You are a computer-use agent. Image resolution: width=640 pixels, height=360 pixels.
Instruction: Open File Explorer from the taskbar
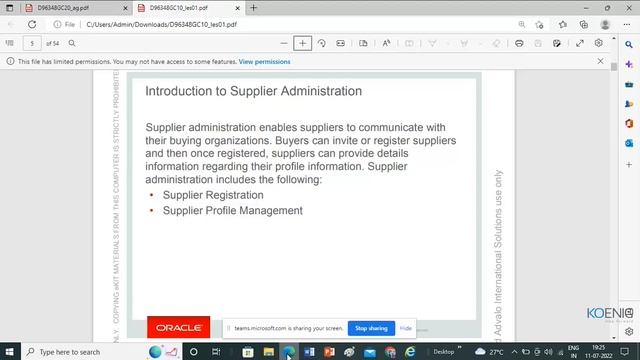tap(269, 351)
